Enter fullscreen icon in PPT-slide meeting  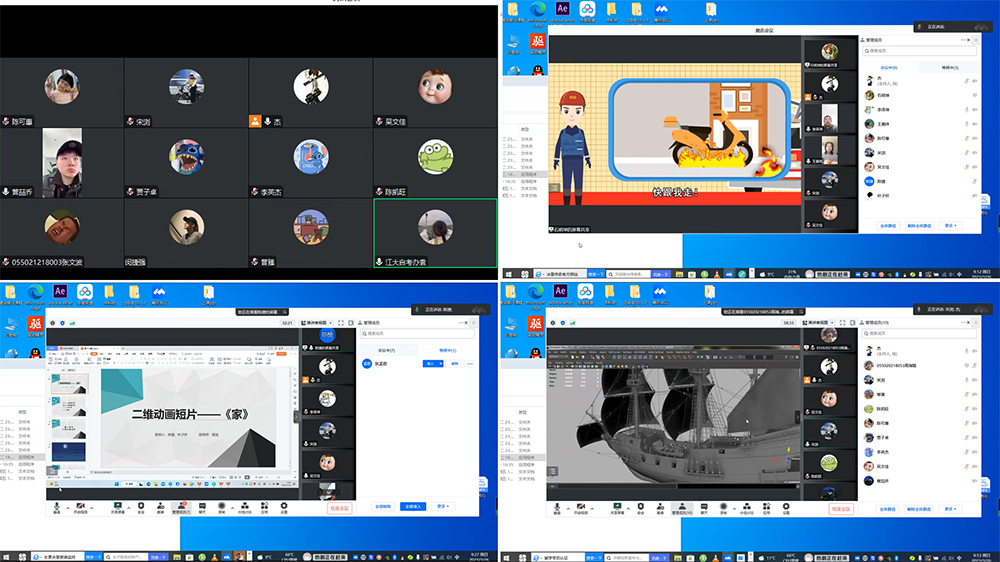tap(341, 323)
